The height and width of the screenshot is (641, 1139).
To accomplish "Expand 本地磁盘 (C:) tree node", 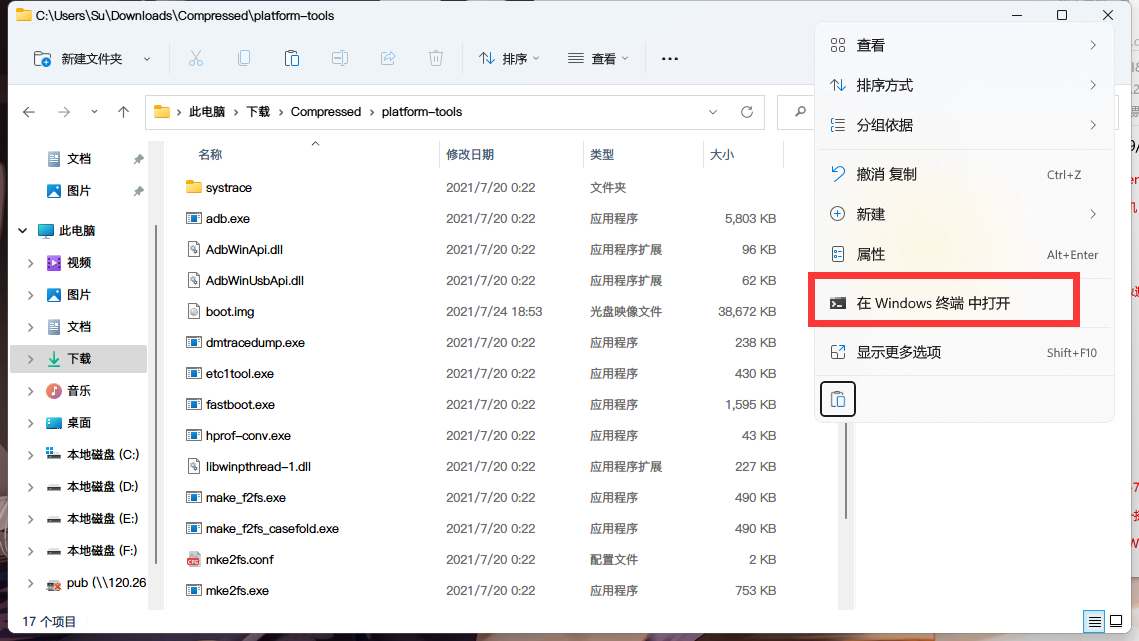I will tap(31, 455).
